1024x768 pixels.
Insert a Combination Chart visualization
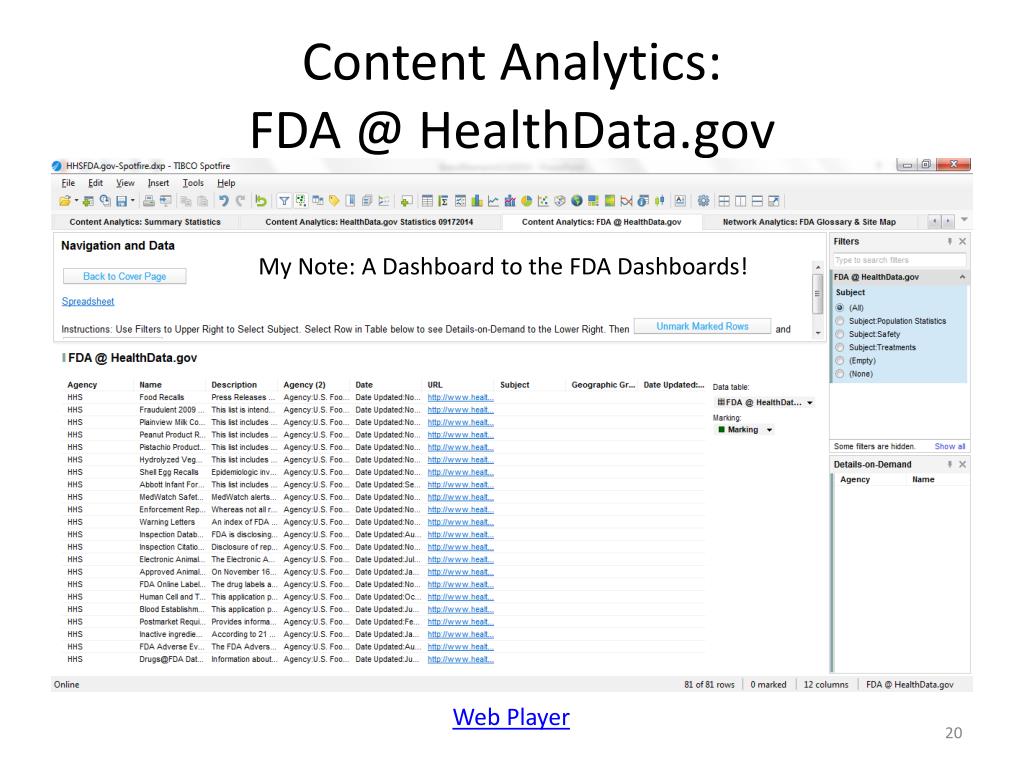pyautogui.click(x=510, y=201)
